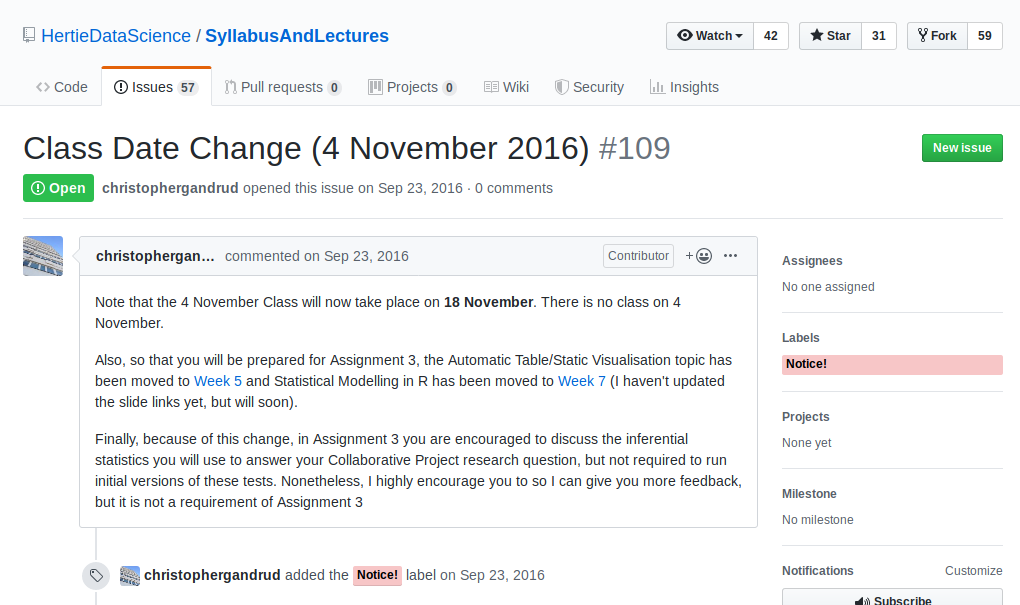Customize notification settings

[x=973, y=571]
